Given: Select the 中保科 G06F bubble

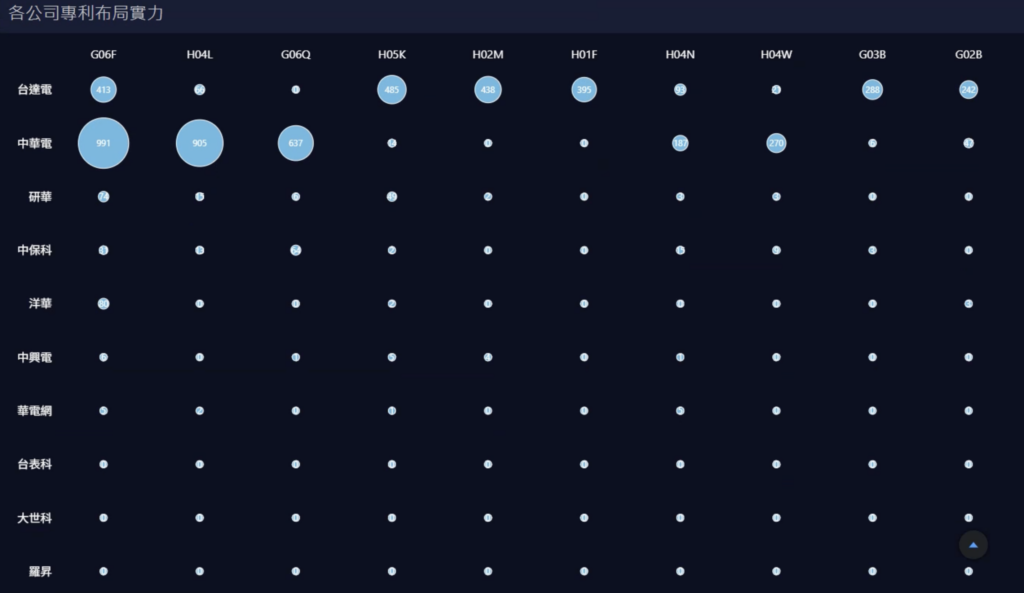Looking at the screenshot, I should pos(103,250).
